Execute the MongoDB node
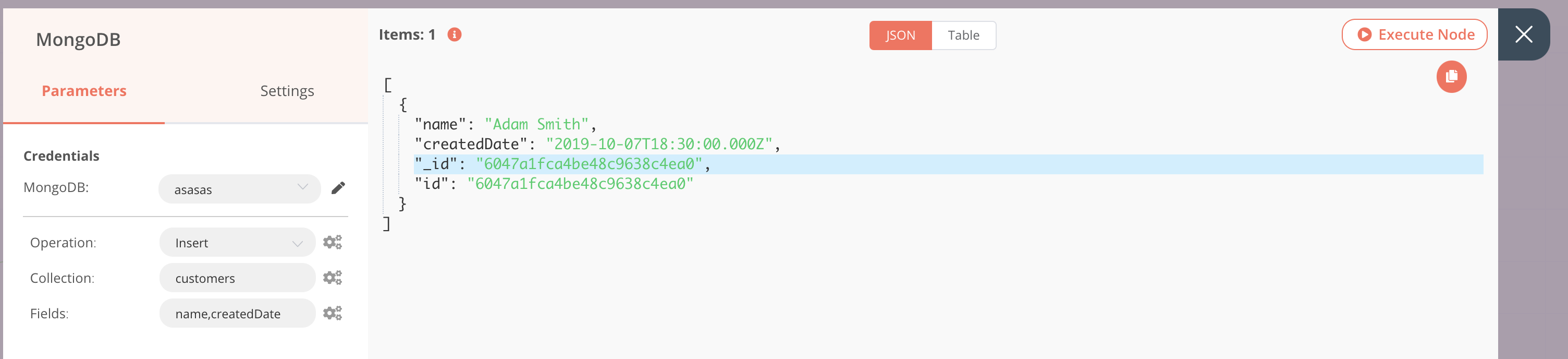Screen dimensions: 1568x359 click(x=1413, y=35)
